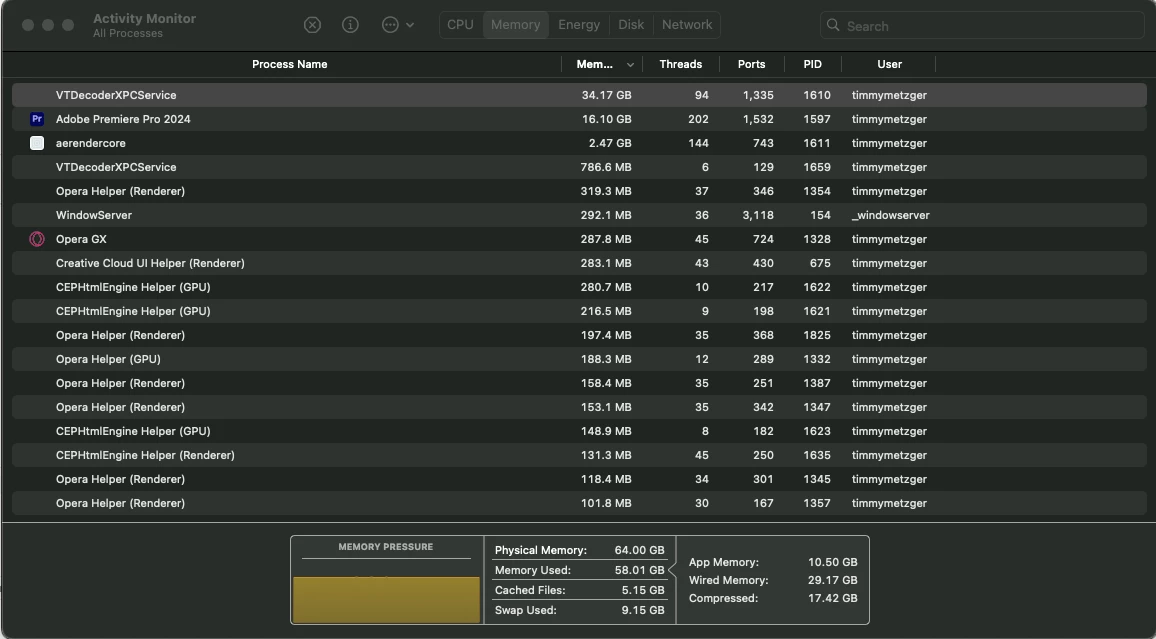Image resolution: width=1156 pixels, height=639 pixels.
Task: Select Opera Helper (Renderer) PID 1354
Action: (579, 191)
